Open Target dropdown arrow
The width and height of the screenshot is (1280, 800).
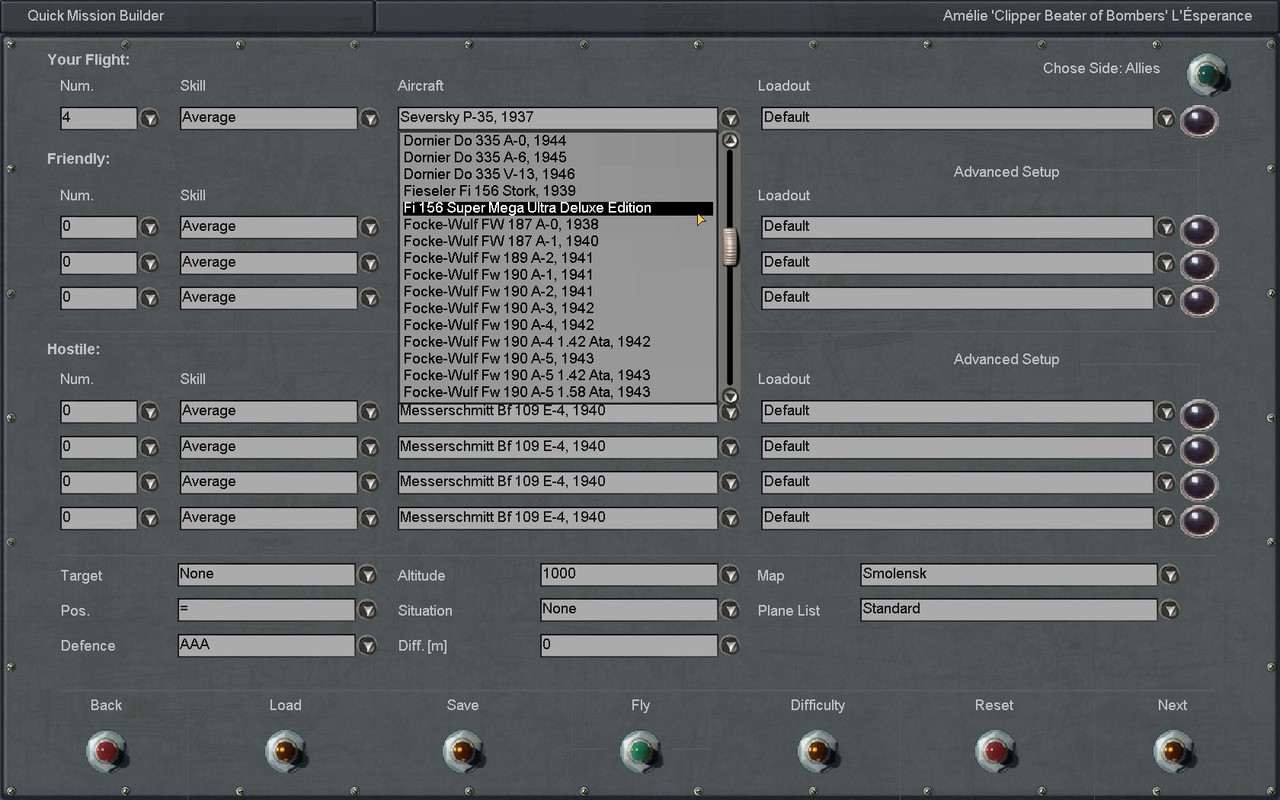[x=367, y=575]
